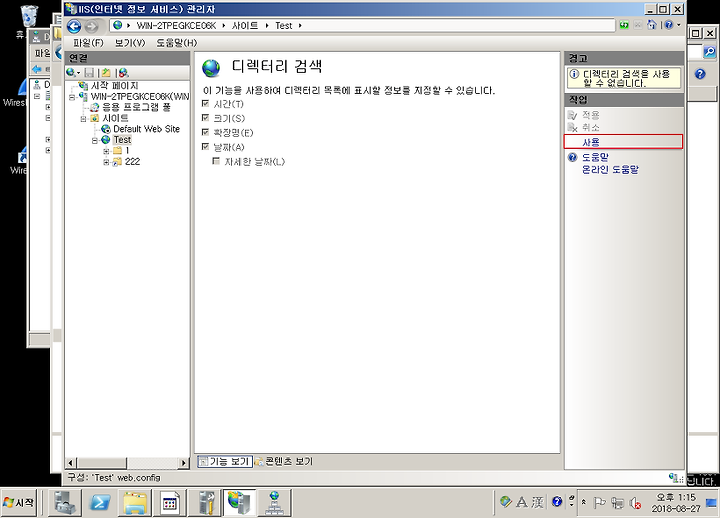Toggle the 자세한 날짜(L) checkbox

coord(216,161)
